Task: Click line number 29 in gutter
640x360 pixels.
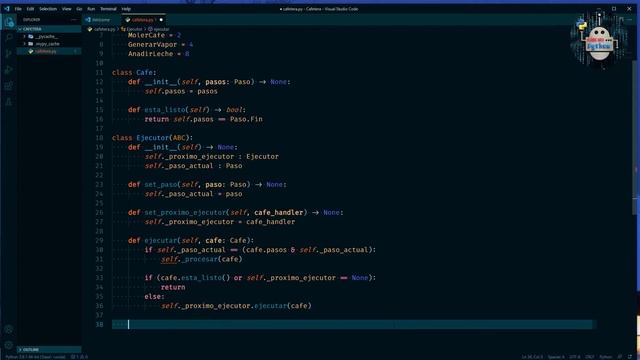Action: [x=100, y=240]
